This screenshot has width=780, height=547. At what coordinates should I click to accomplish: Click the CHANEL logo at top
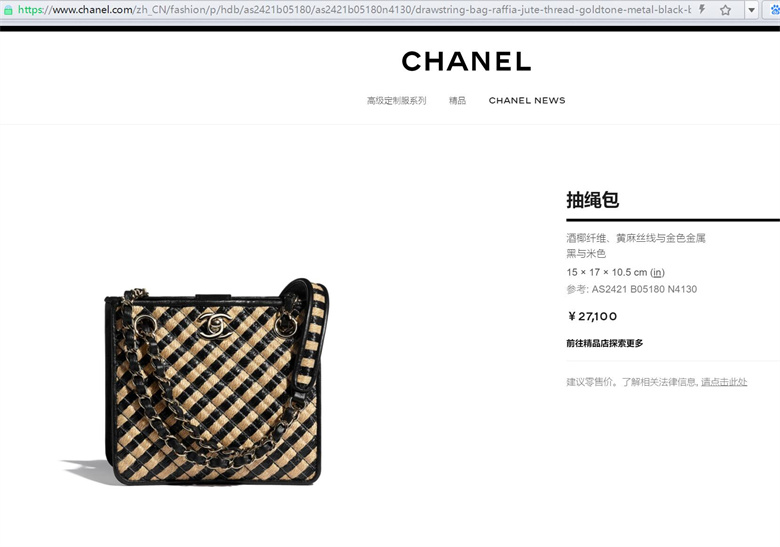pyautogui.click(x=466, y=62)
